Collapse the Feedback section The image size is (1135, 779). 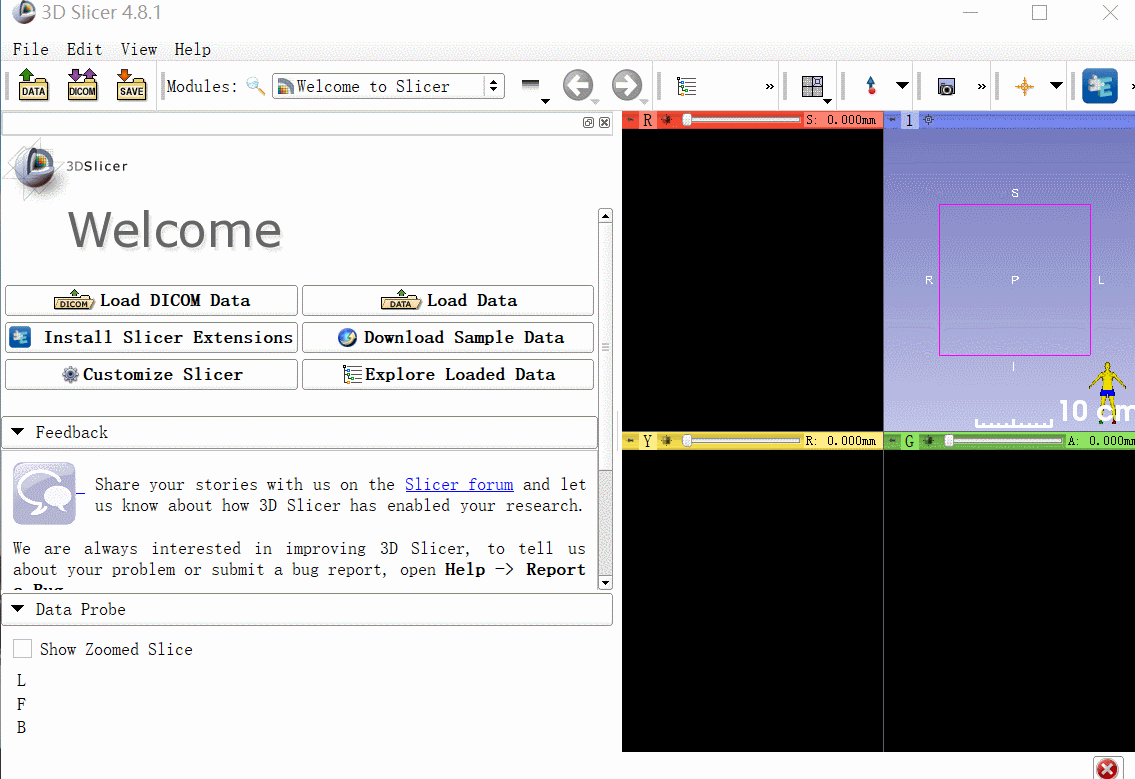click(x=17, y=432)
